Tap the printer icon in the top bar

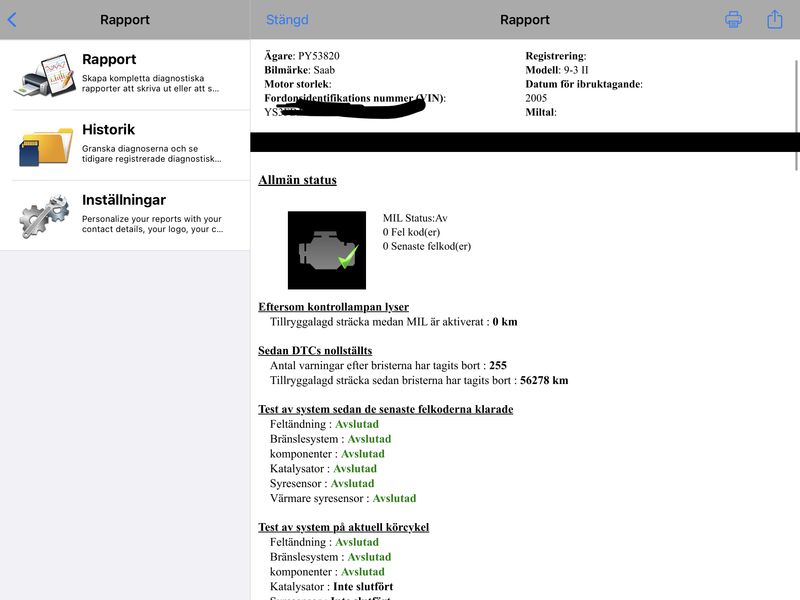click(x=733, y=19)
